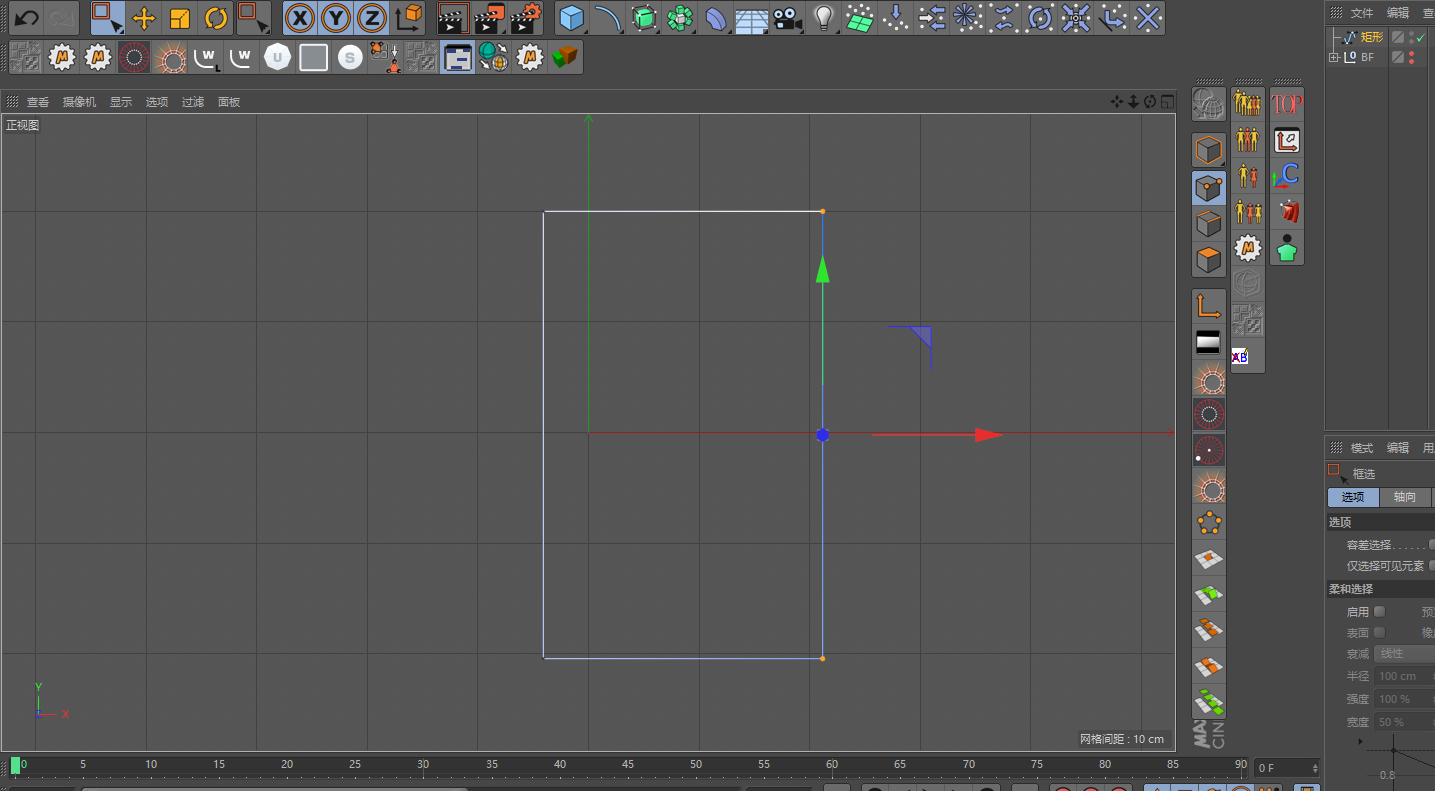
Task: Select the highlighted points mode cube icon
Action: click(1209, 187)
